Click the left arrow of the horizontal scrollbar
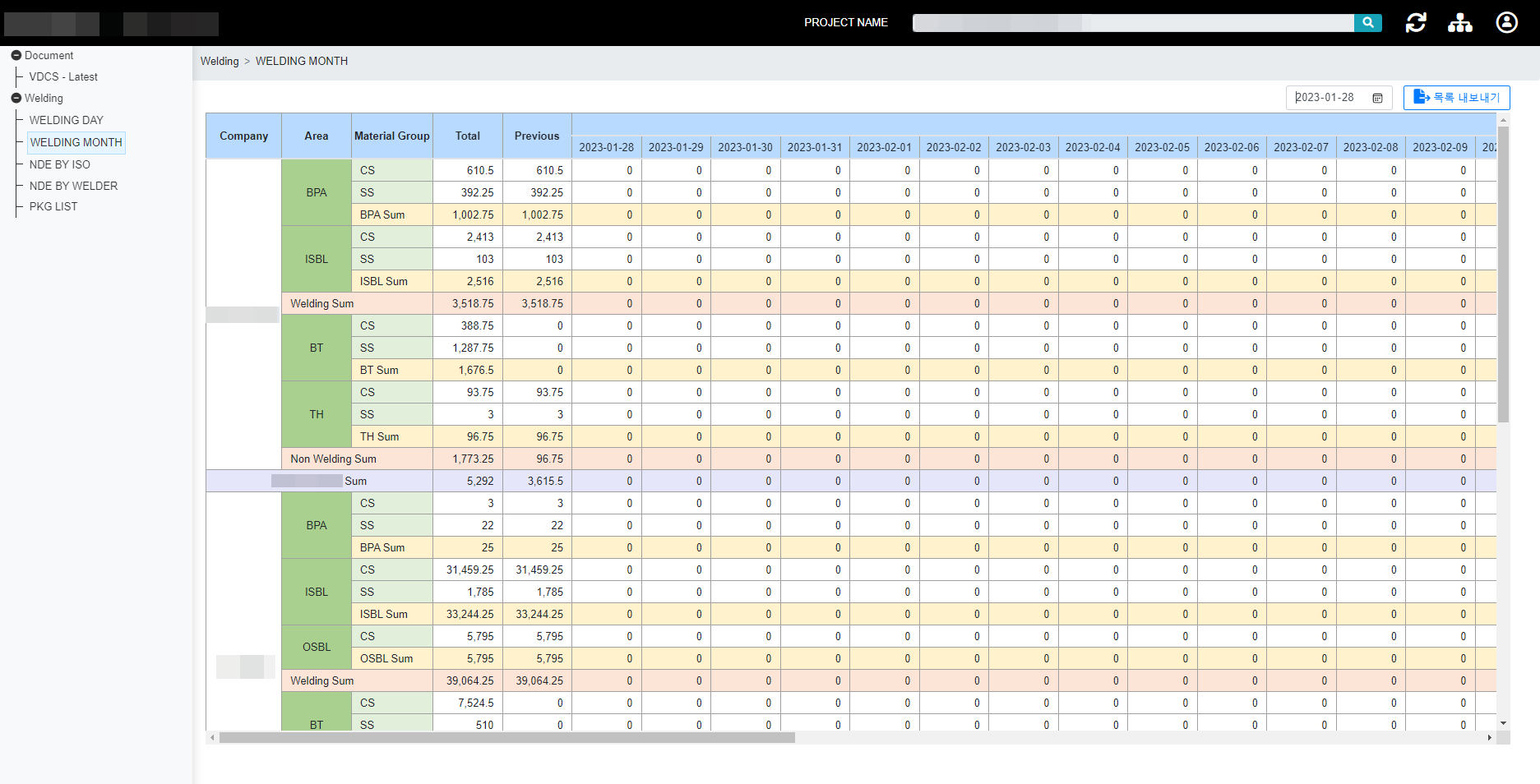Viewport: 1540px width, 784px height. click(212, 738)
